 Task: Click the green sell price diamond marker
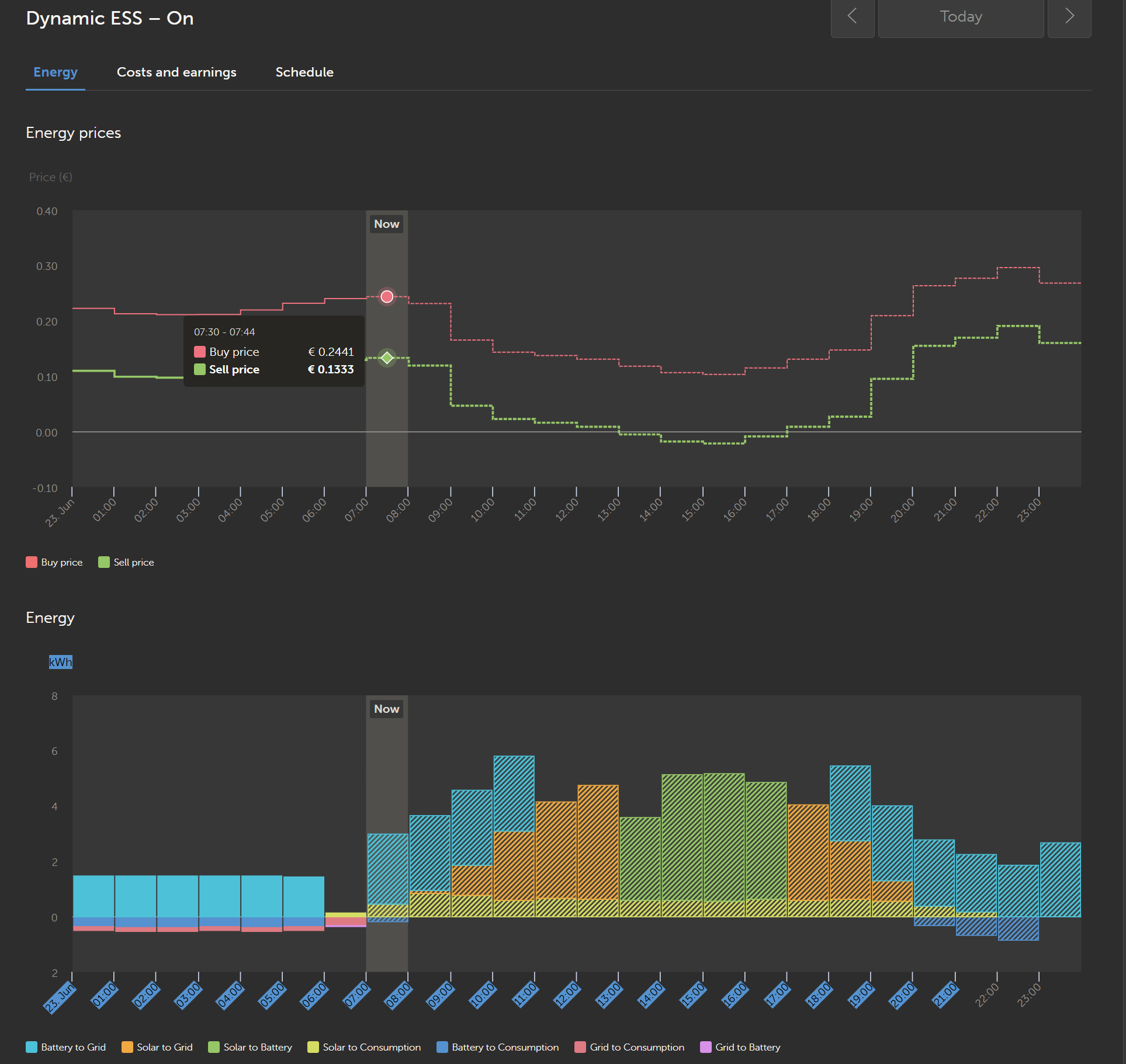tap(387, 358)
